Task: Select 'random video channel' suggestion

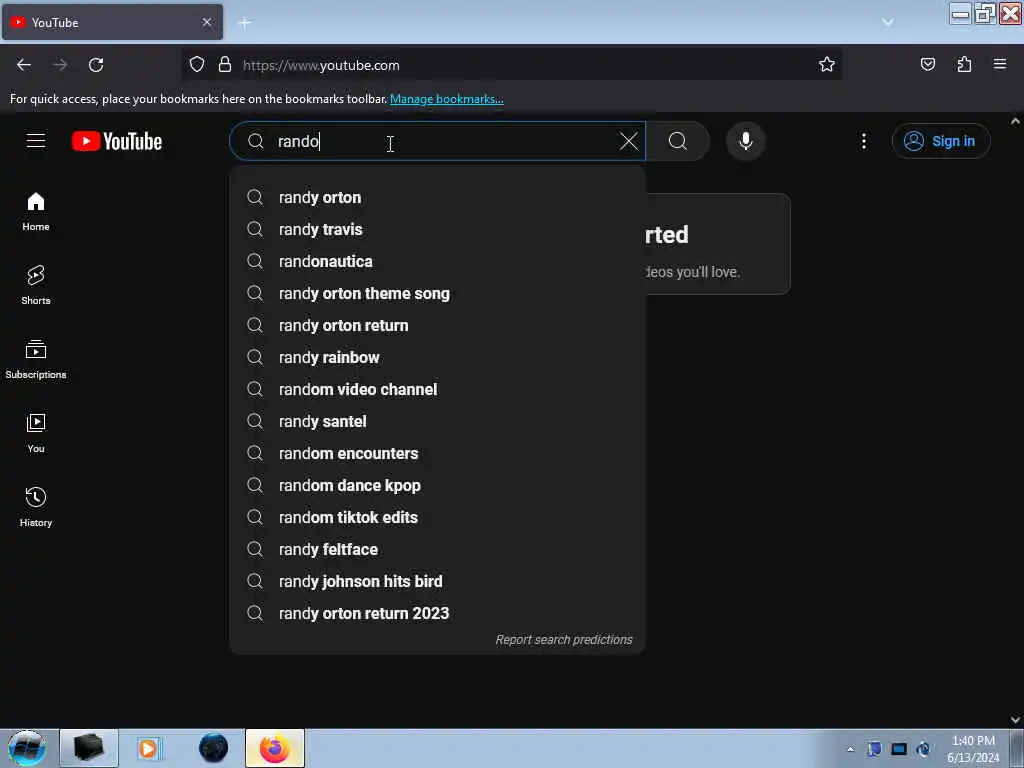Action: click(438, 389)
